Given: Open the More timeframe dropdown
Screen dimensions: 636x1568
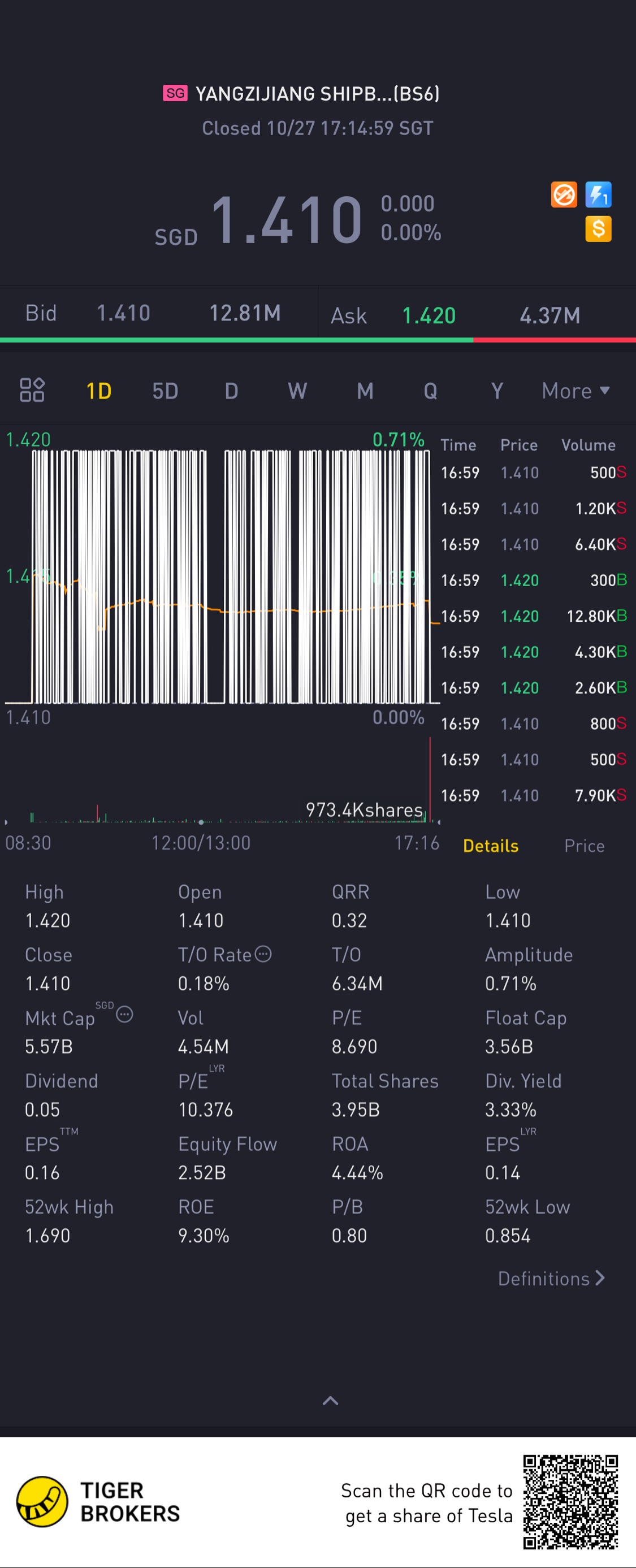Looking at the screenshot, I should tap(576, 391).
